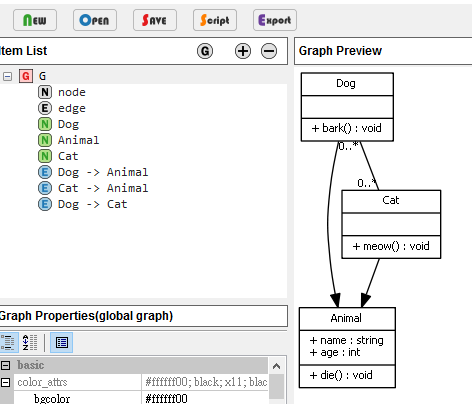The width and height of the screenshot is (472, 404).
Task: Open the property pages icon
Action: click(x=62, y=342)
